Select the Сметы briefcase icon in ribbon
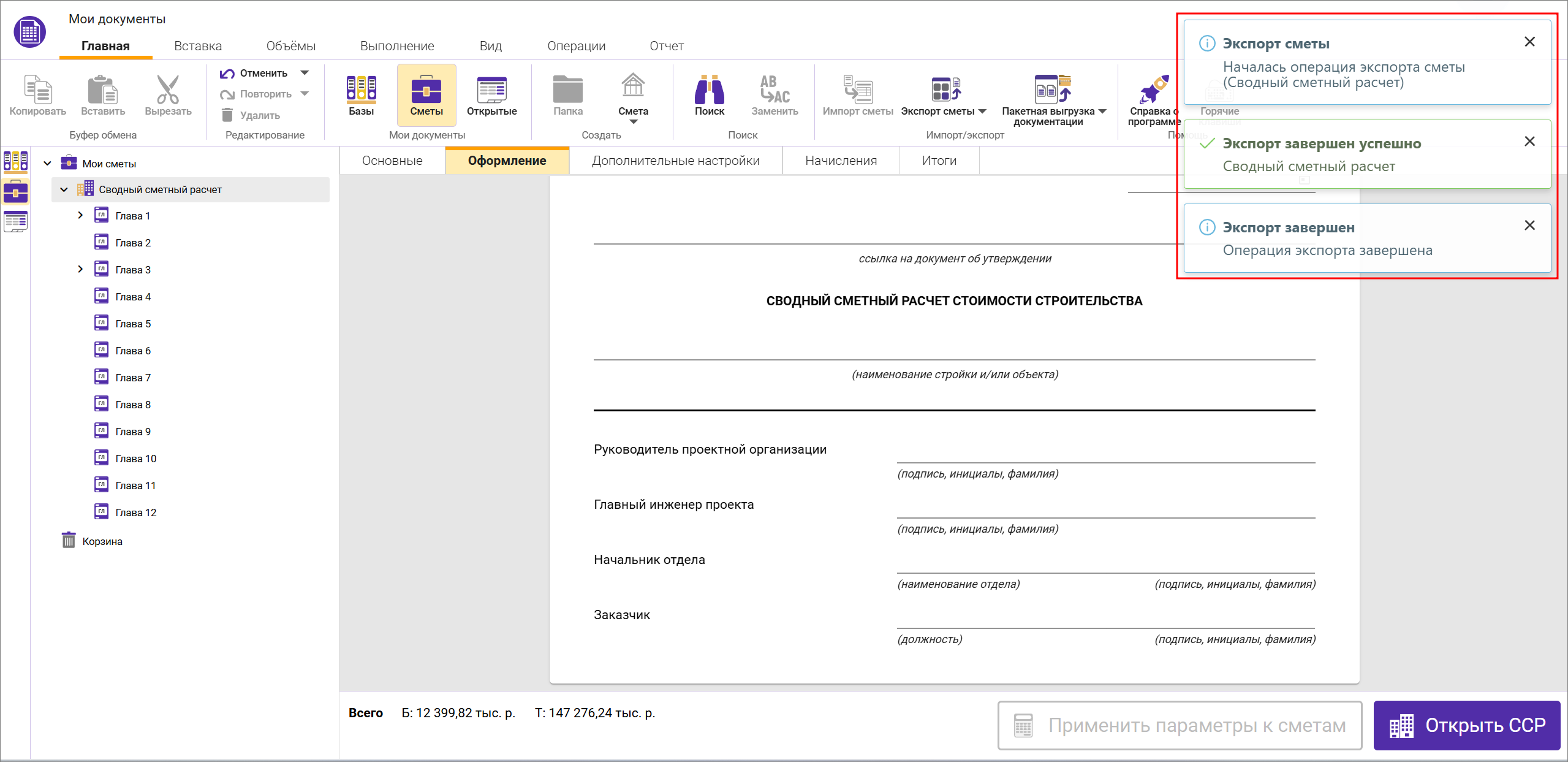The width and height of the screenshot is (1568, 762). [x=426, y=90]
